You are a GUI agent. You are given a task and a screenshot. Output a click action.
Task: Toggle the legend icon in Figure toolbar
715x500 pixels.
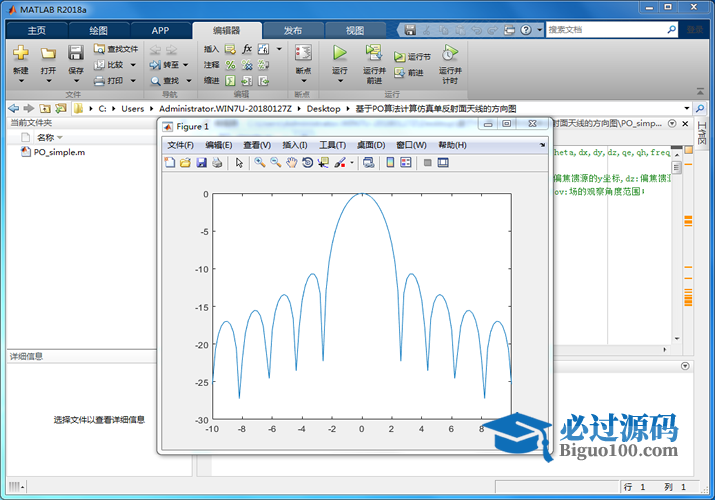pos(406,162)
